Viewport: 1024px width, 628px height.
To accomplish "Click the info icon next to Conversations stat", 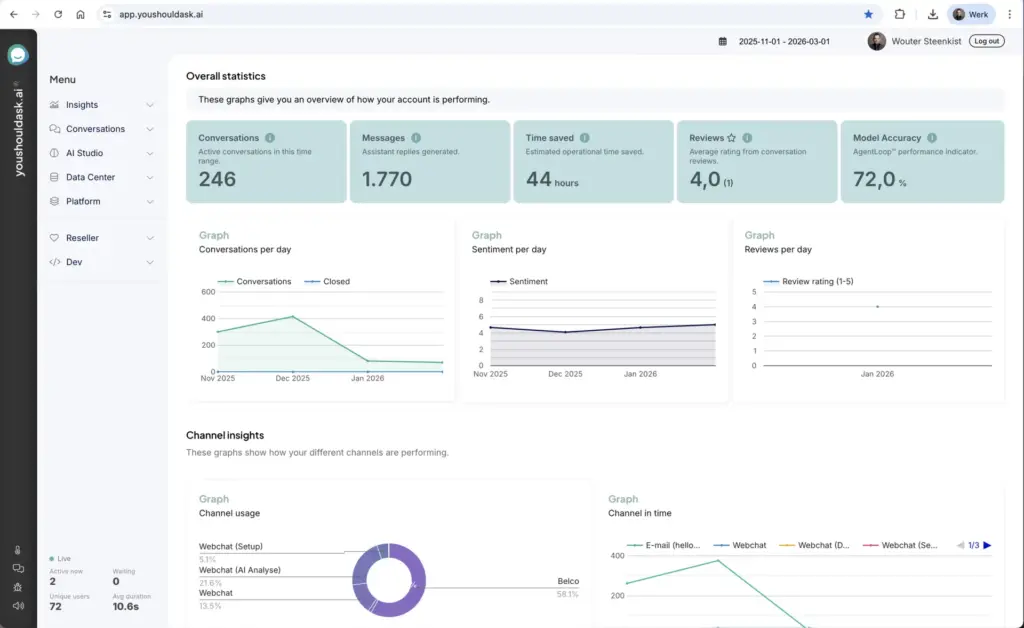I will click(x=270, y=138).
